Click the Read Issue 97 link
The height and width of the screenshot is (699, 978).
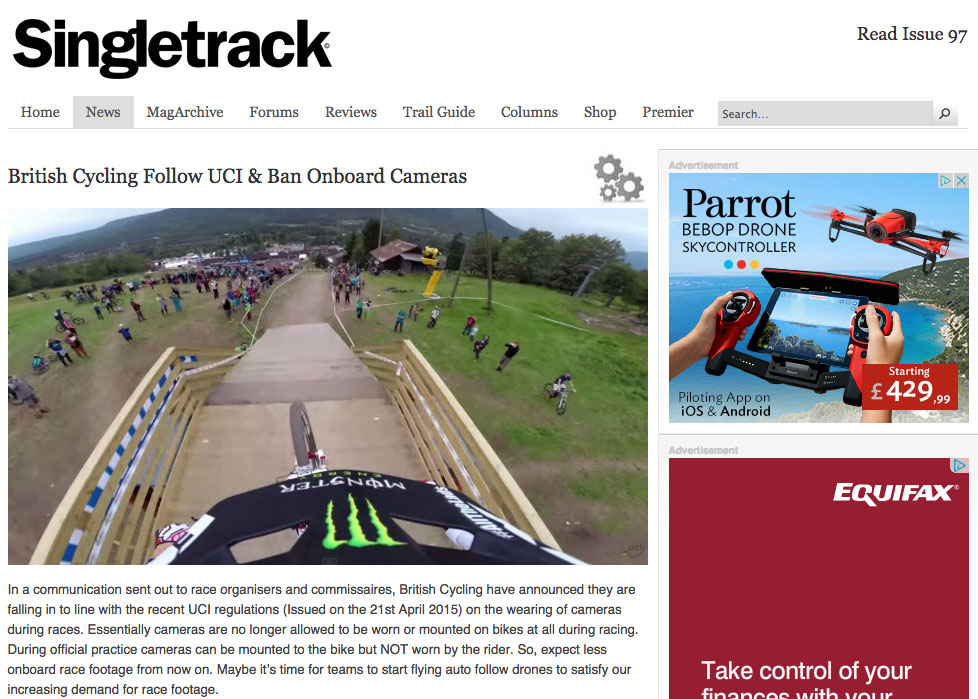pos(911,34)
